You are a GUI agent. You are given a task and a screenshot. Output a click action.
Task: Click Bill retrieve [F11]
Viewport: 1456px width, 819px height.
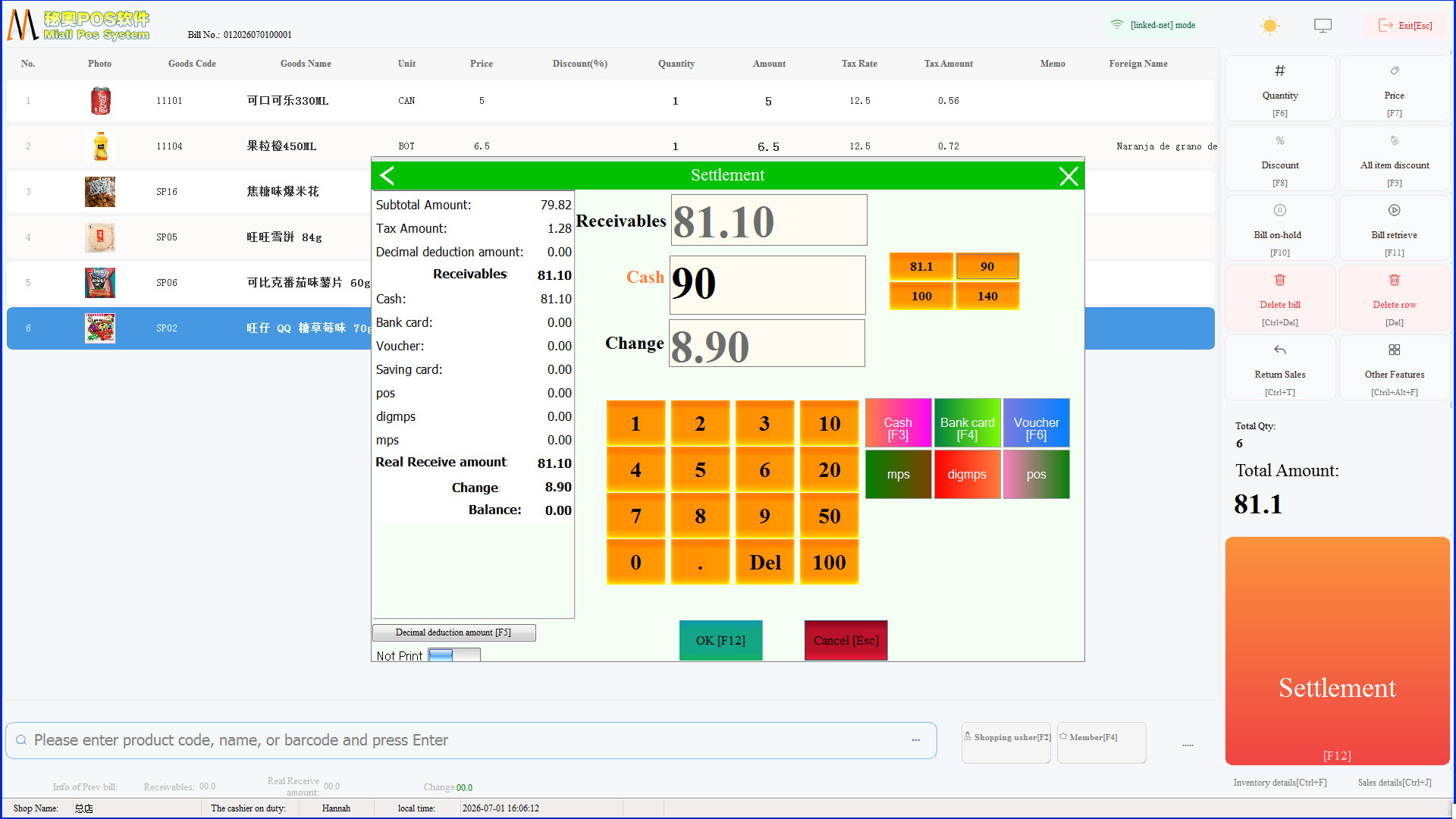(1394, 228)
